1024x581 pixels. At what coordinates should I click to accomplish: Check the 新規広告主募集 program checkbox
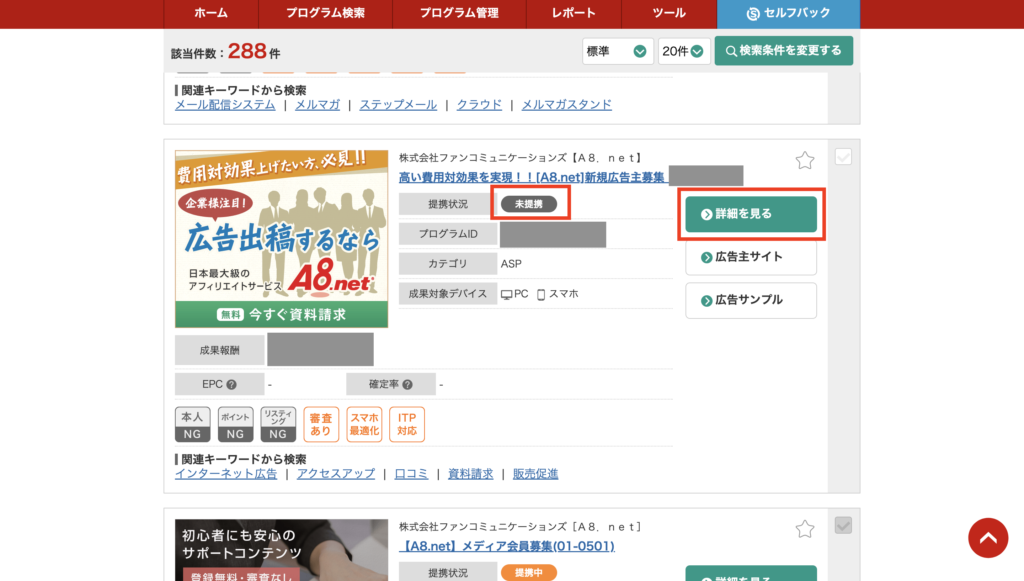pos(843,157)
